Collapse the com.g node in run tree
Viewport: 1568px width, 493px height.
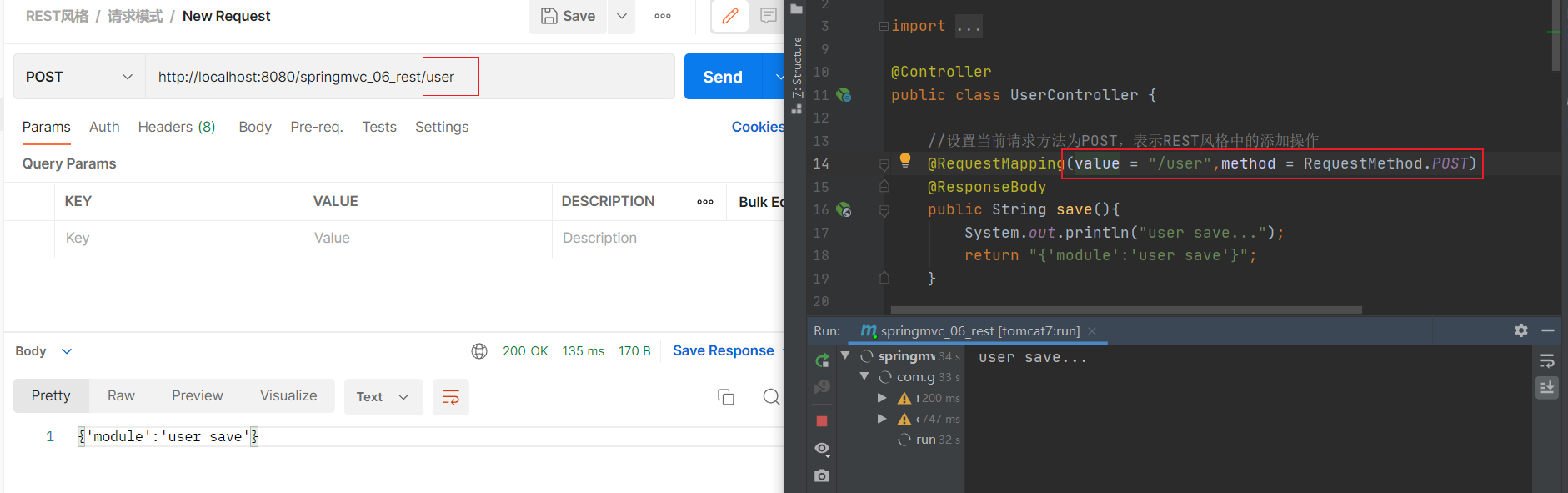click(x=864, y=376)
